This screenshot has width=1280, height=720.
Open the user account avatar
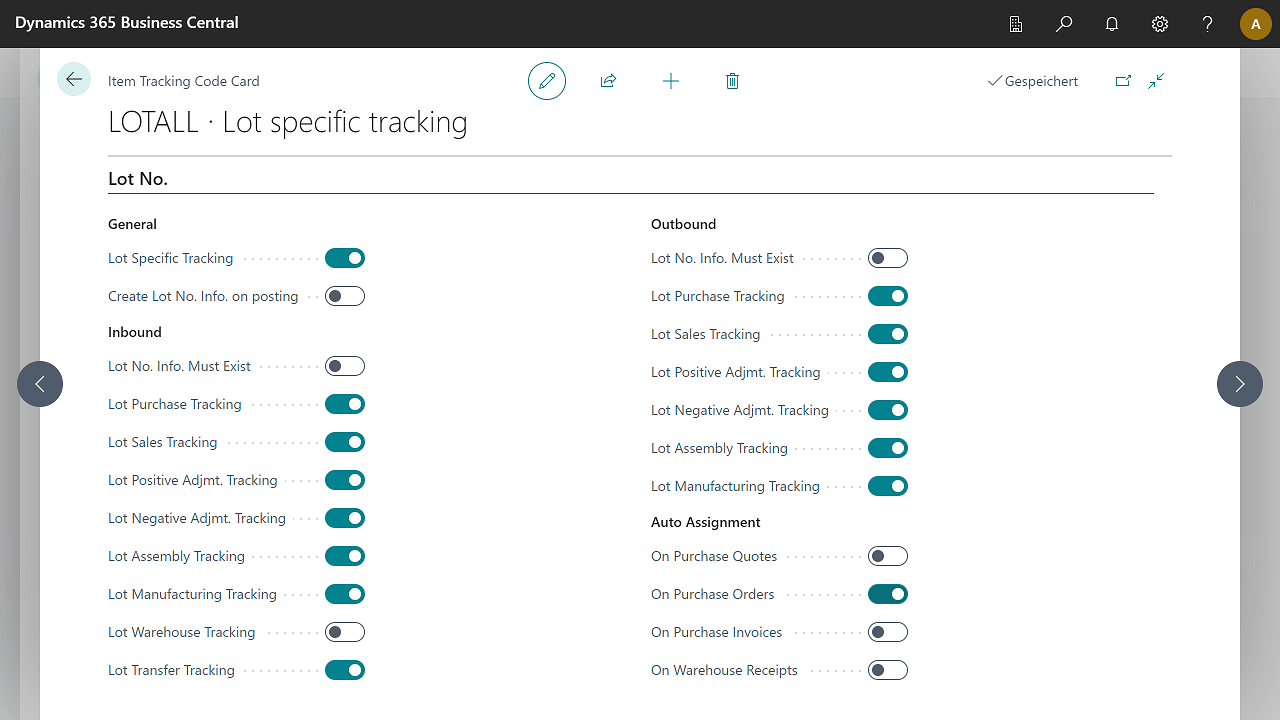coord(1256,24)
